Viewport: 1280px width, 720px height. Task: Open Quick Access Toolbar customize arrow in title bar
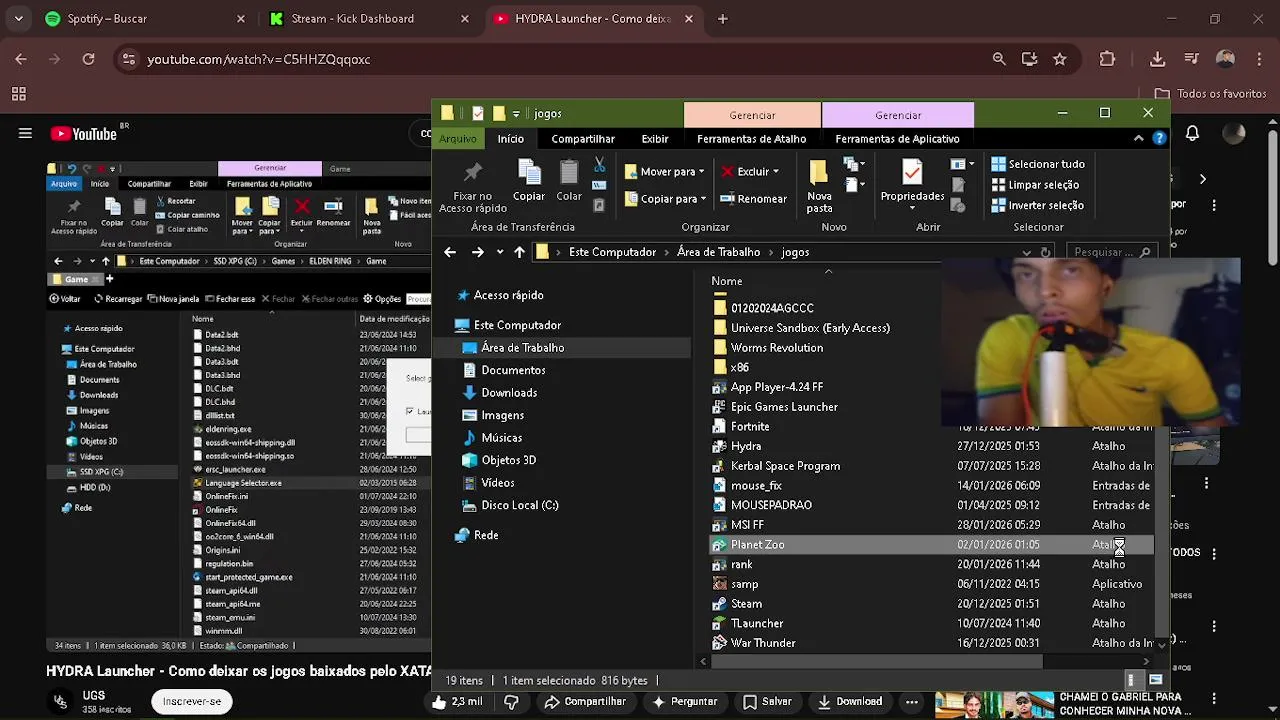point(516,114)
